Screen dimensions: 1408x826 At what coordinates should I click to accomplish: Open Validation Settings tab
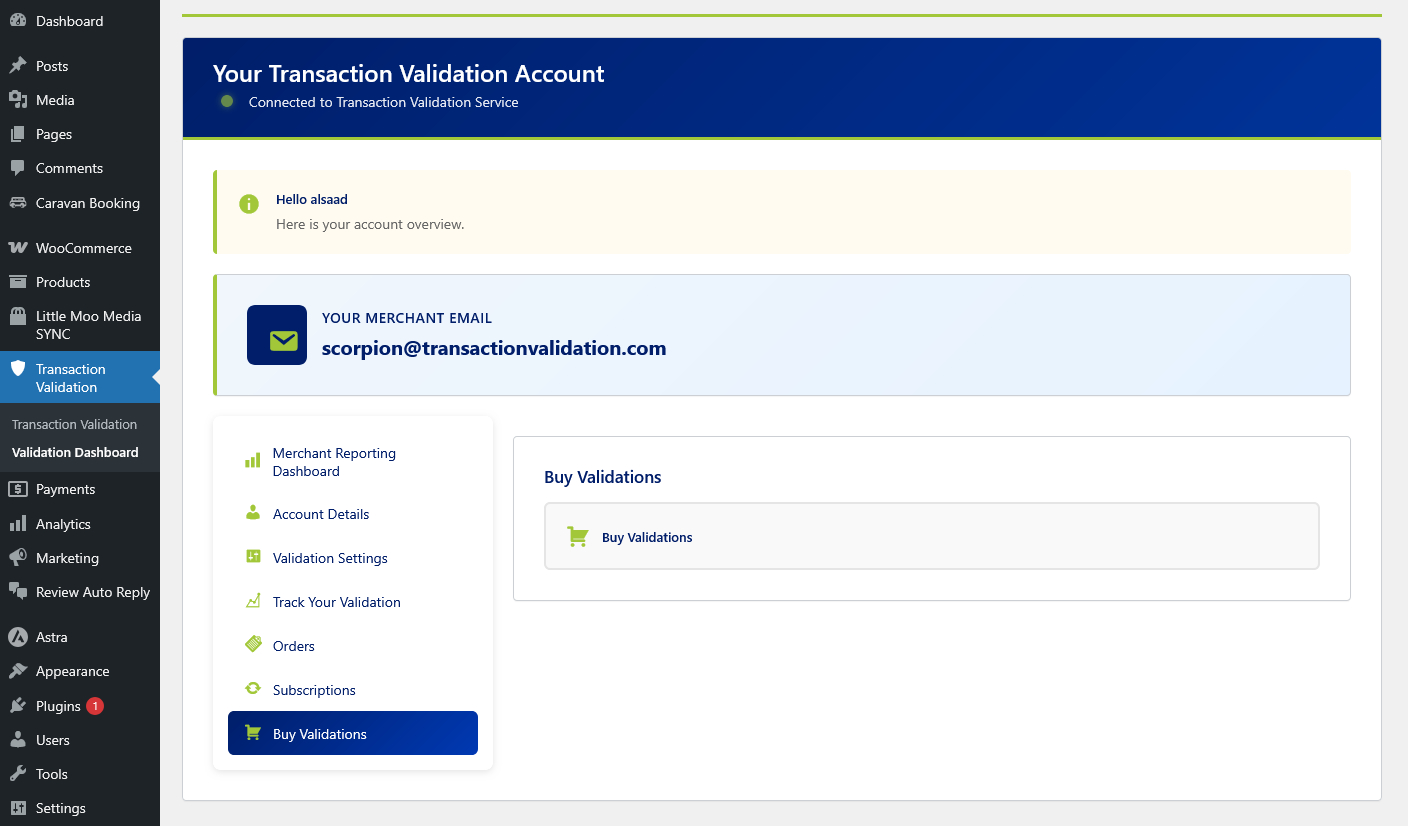click(353, 558)
